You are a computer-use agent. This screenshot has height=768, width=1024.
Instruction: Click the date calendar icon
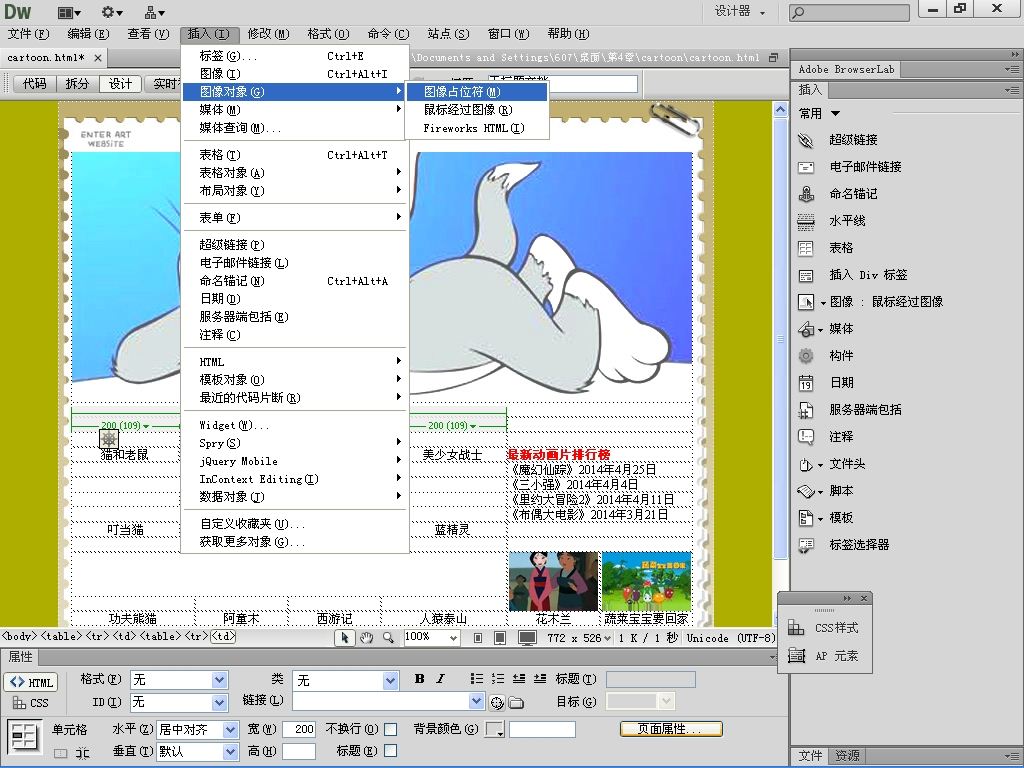point(806,383)
